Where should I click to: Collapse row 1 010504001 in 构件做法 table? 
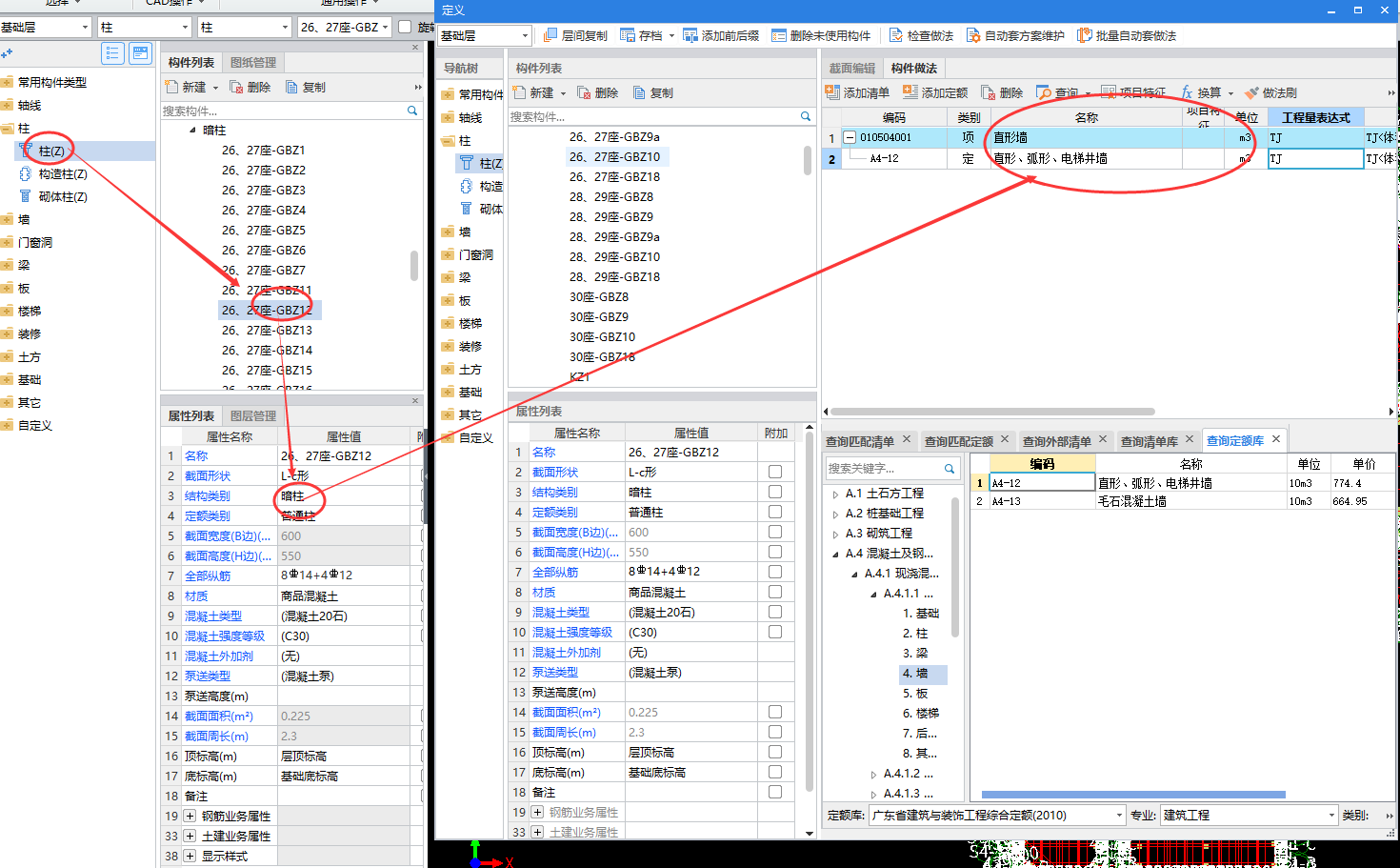coord(850,137)
